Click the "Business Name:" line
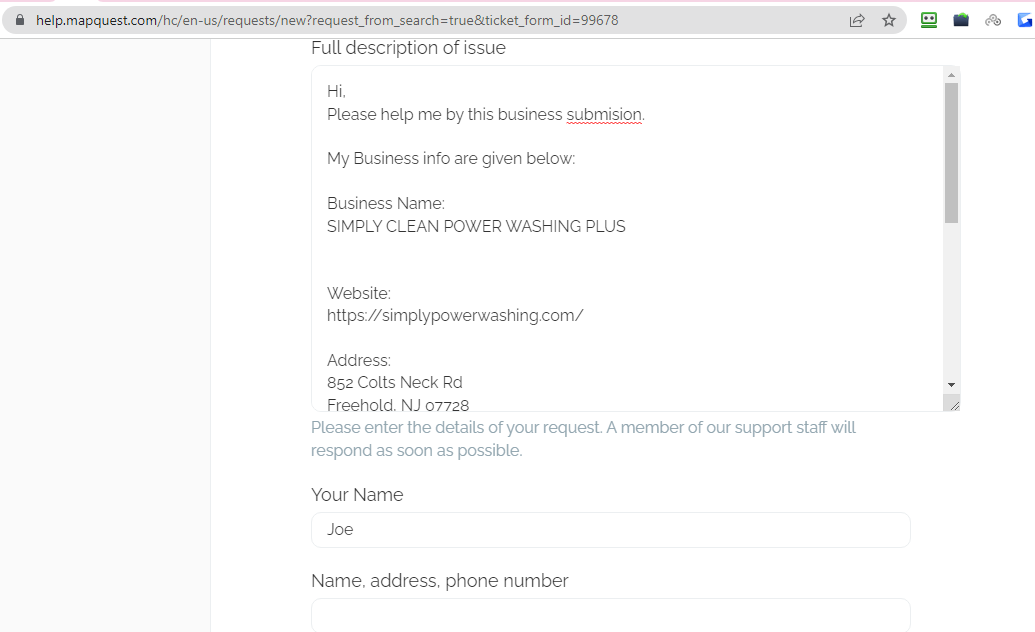The height and width of the screenshot is (632, 1035). (385, 203)
